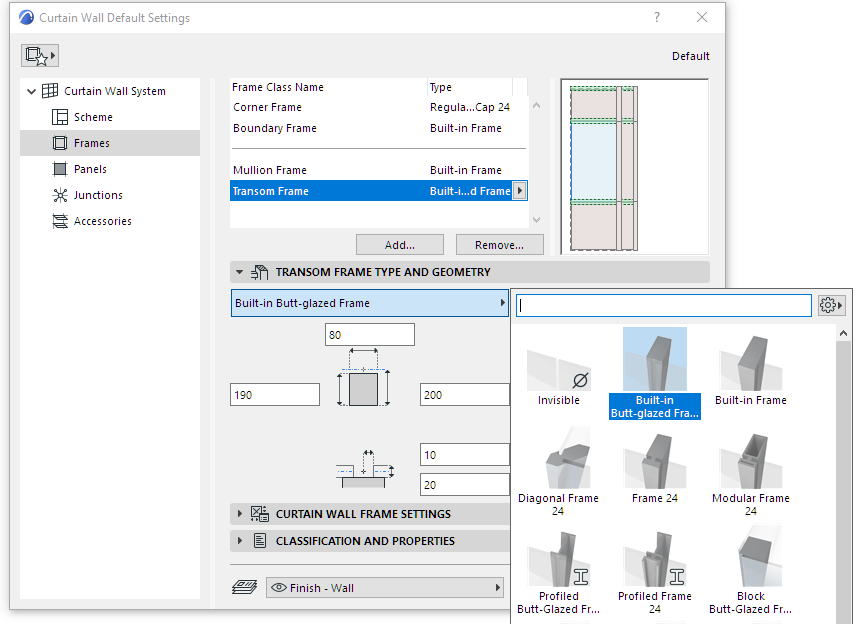
Task: Expand Classification and Properties panel
Action: coord(365,541)
